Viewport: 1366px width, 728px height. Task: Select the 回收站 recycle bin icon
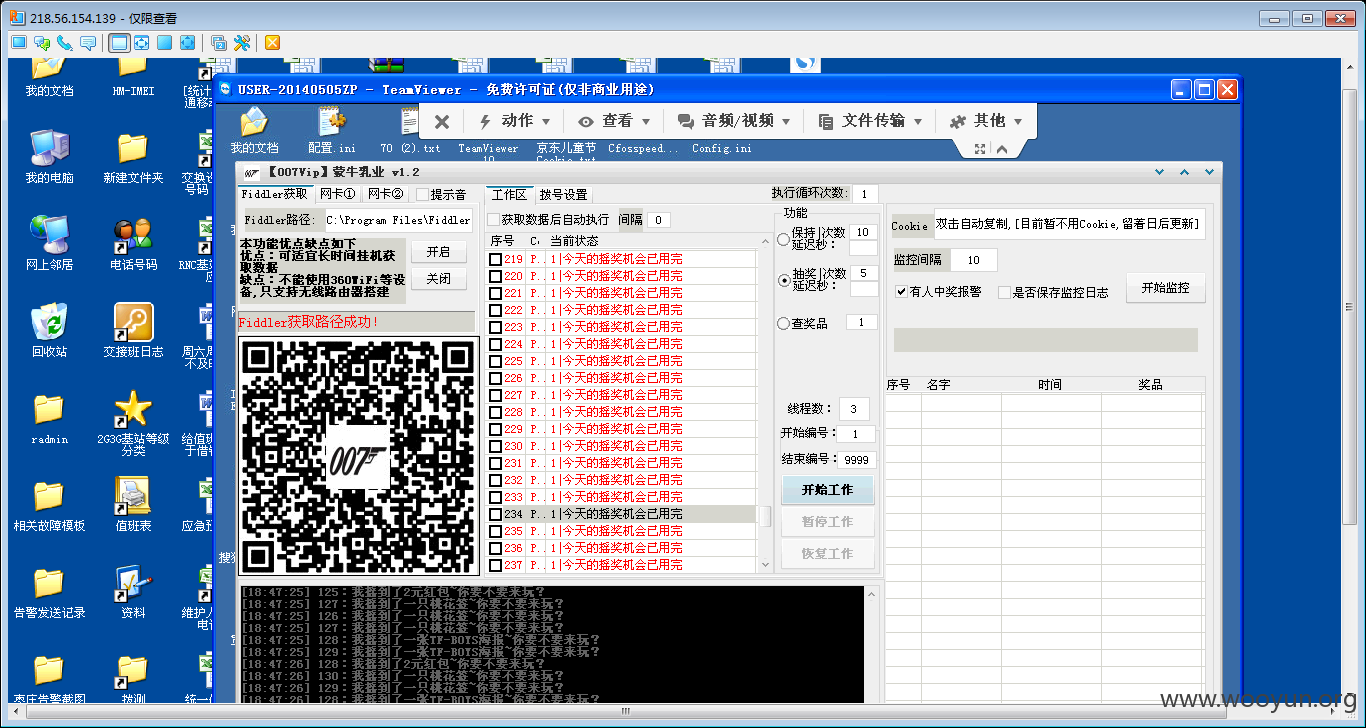pos(49,331)
